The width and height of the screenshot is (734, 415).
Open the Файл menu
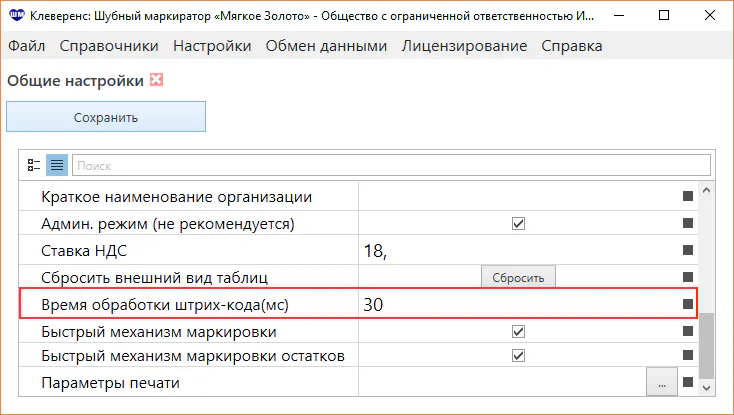point(26,46)
